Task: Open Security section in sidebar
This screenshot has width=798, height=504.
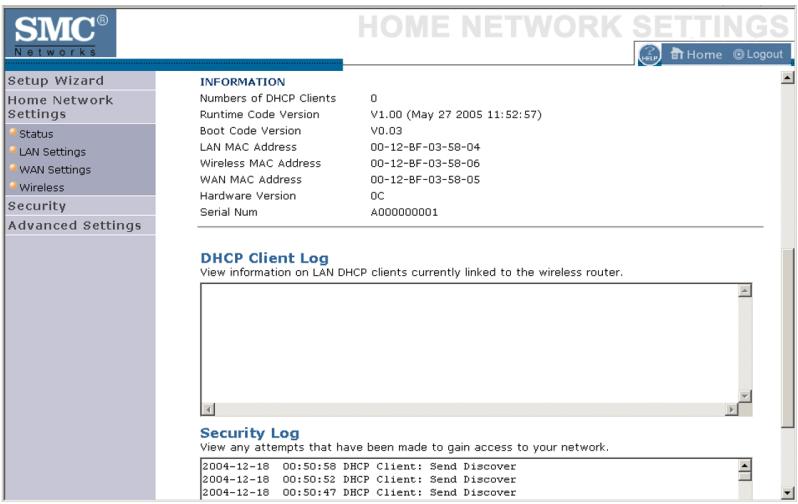Action: tap(37, 206)
